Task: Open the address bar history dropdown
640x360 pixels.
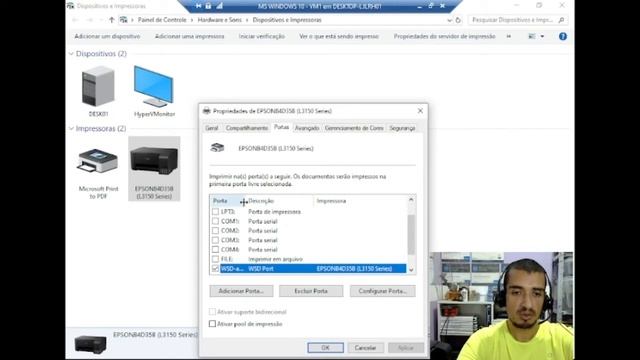Action: pos(449,20)
